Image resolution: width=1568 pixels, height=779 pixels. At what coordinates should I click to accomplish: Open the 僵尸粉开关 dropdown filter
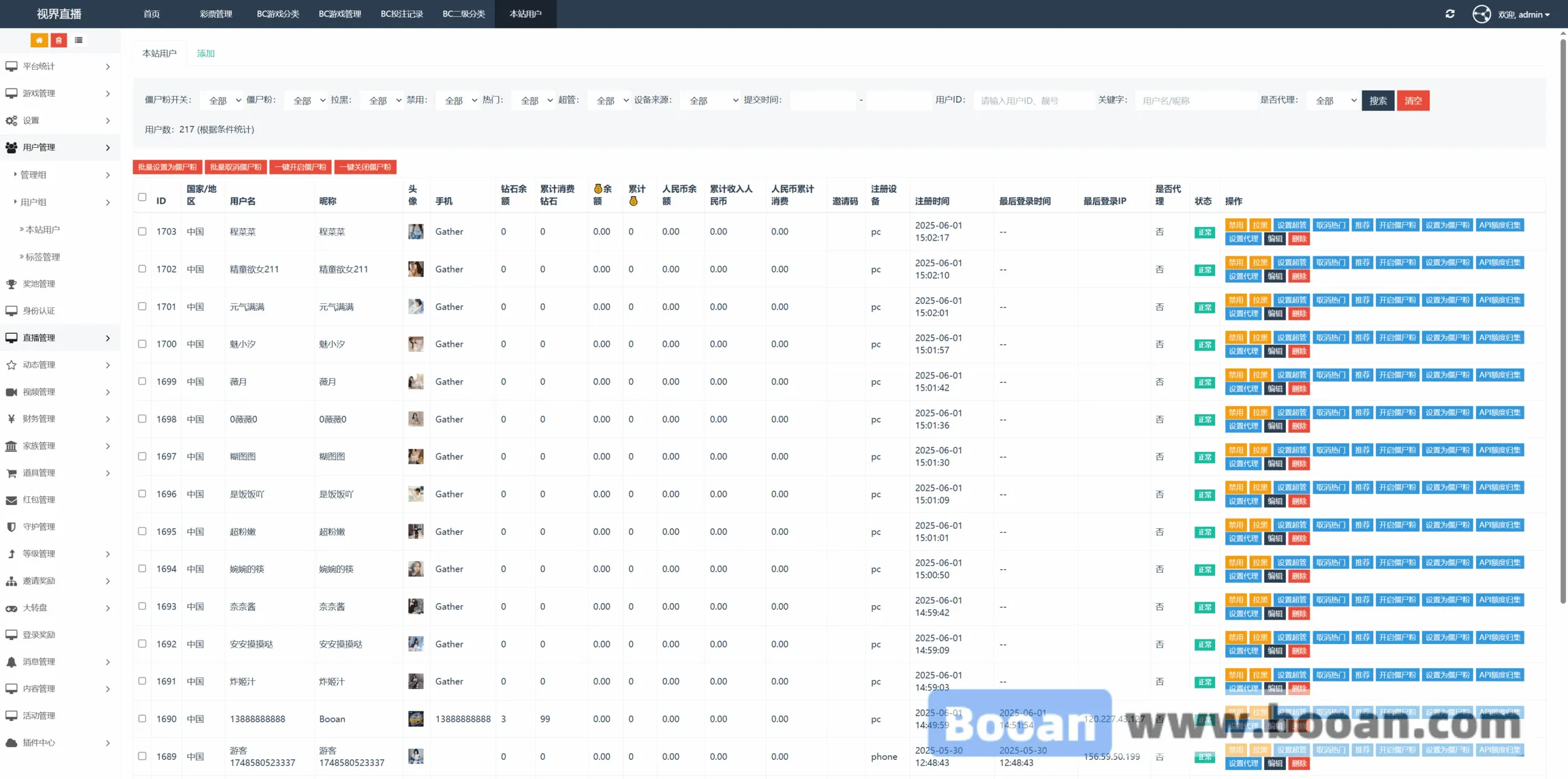(223, 100)
